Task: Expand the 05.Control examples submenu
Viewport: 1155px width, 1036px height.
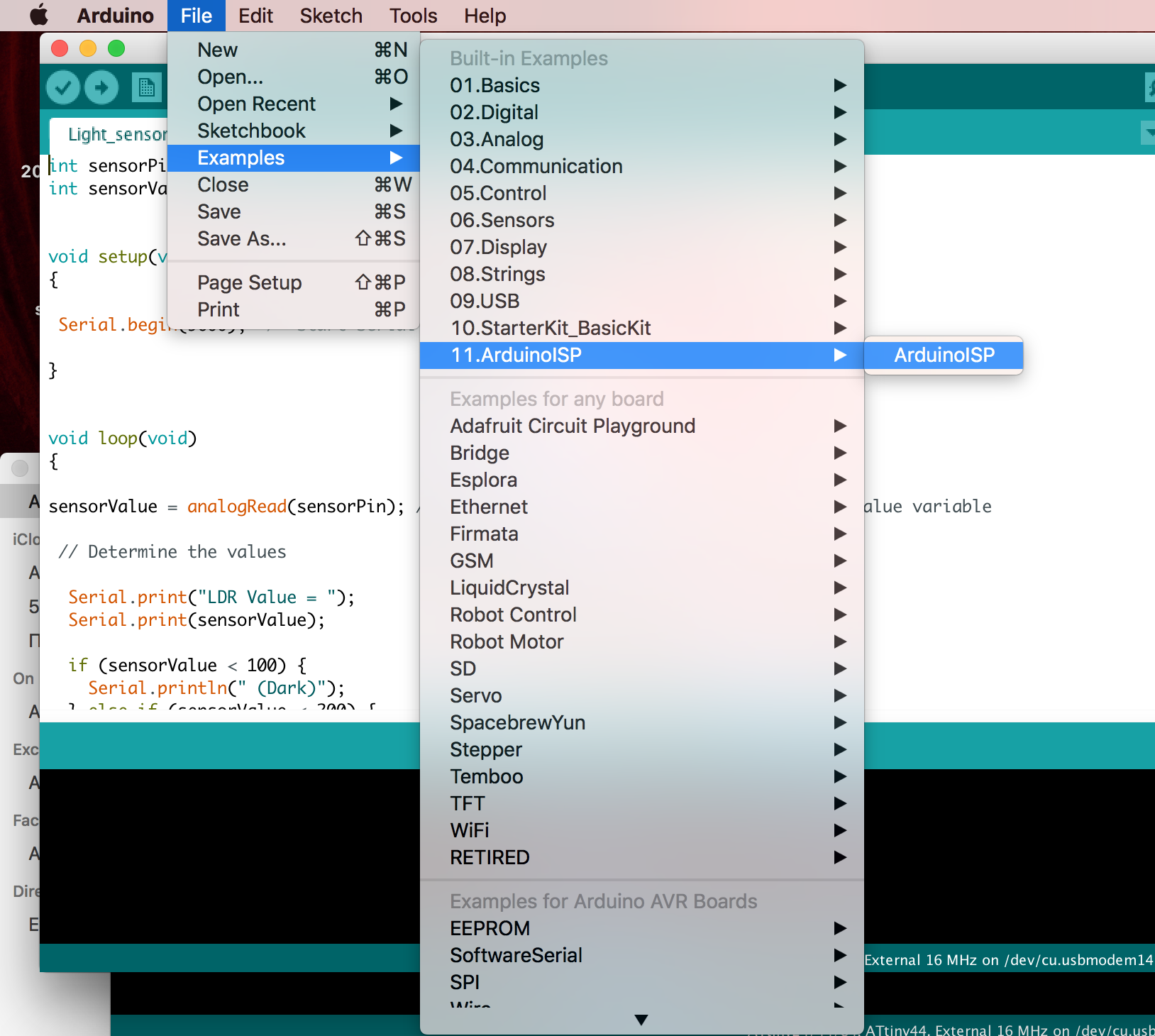Action: tap(642, 193)
